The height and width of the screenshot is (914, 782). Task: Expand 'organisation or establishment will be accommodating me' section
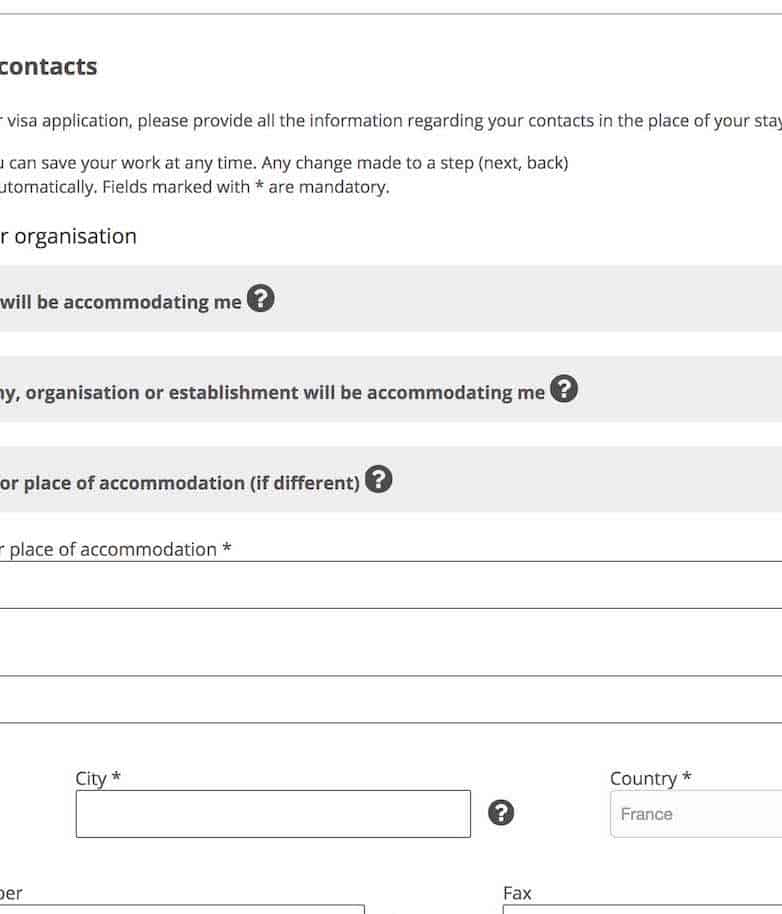coord(270,392)
